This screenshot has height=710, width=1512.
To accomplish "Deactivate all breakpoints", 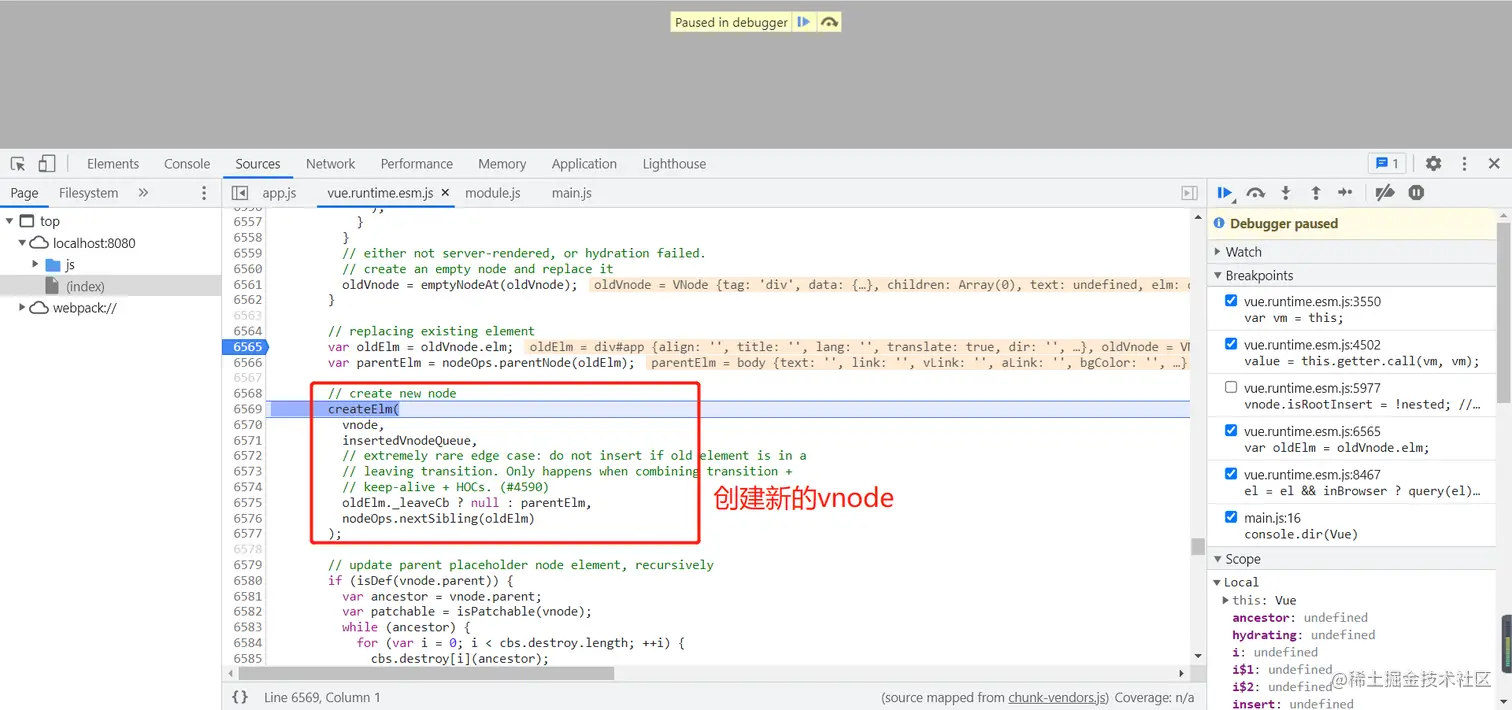I will tap(1385, 193).
